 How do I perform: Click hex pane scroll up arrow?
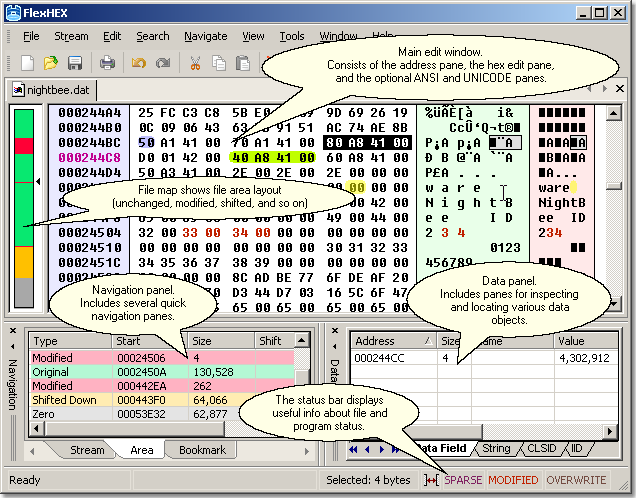point(614,113)
